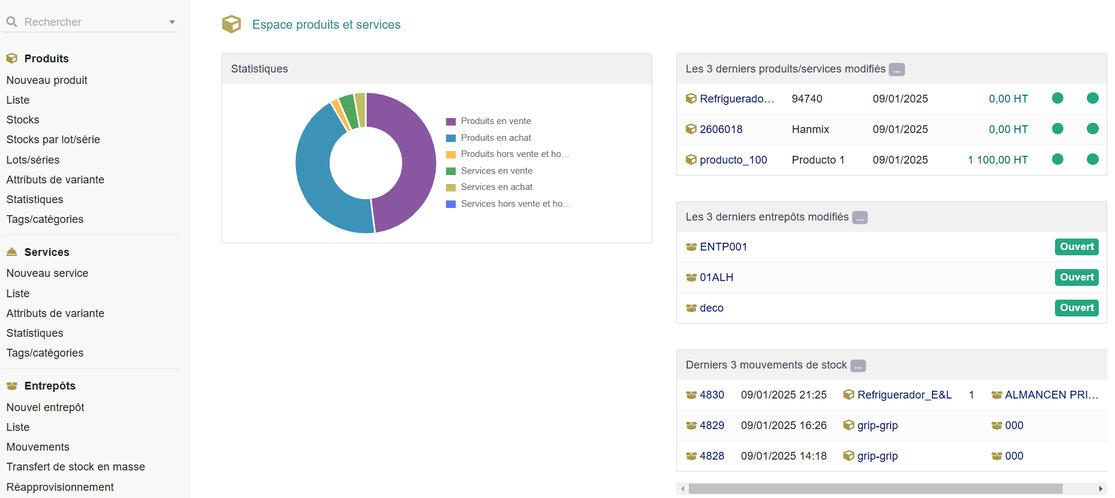This screenshot has width=1115, height=498.
Task: Expand full list of stock movements
Action: pyautogui.click(x=858, y=366)
